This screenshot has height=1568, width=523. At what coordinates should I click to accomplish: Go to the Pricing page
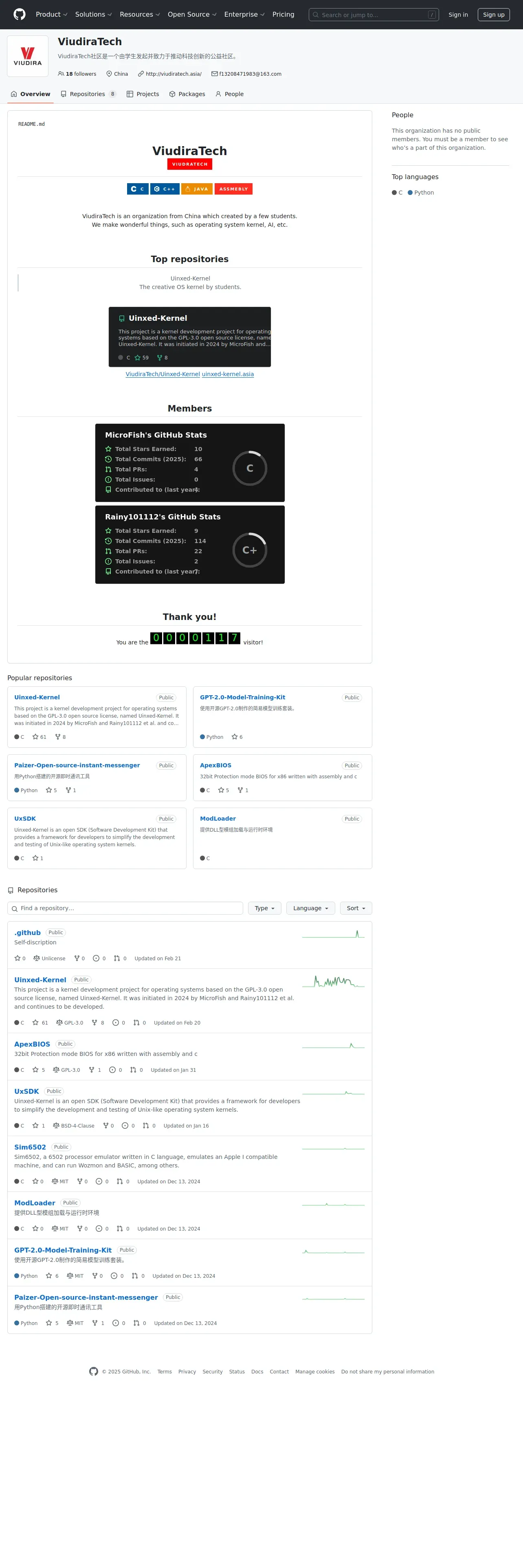point(283,15)
